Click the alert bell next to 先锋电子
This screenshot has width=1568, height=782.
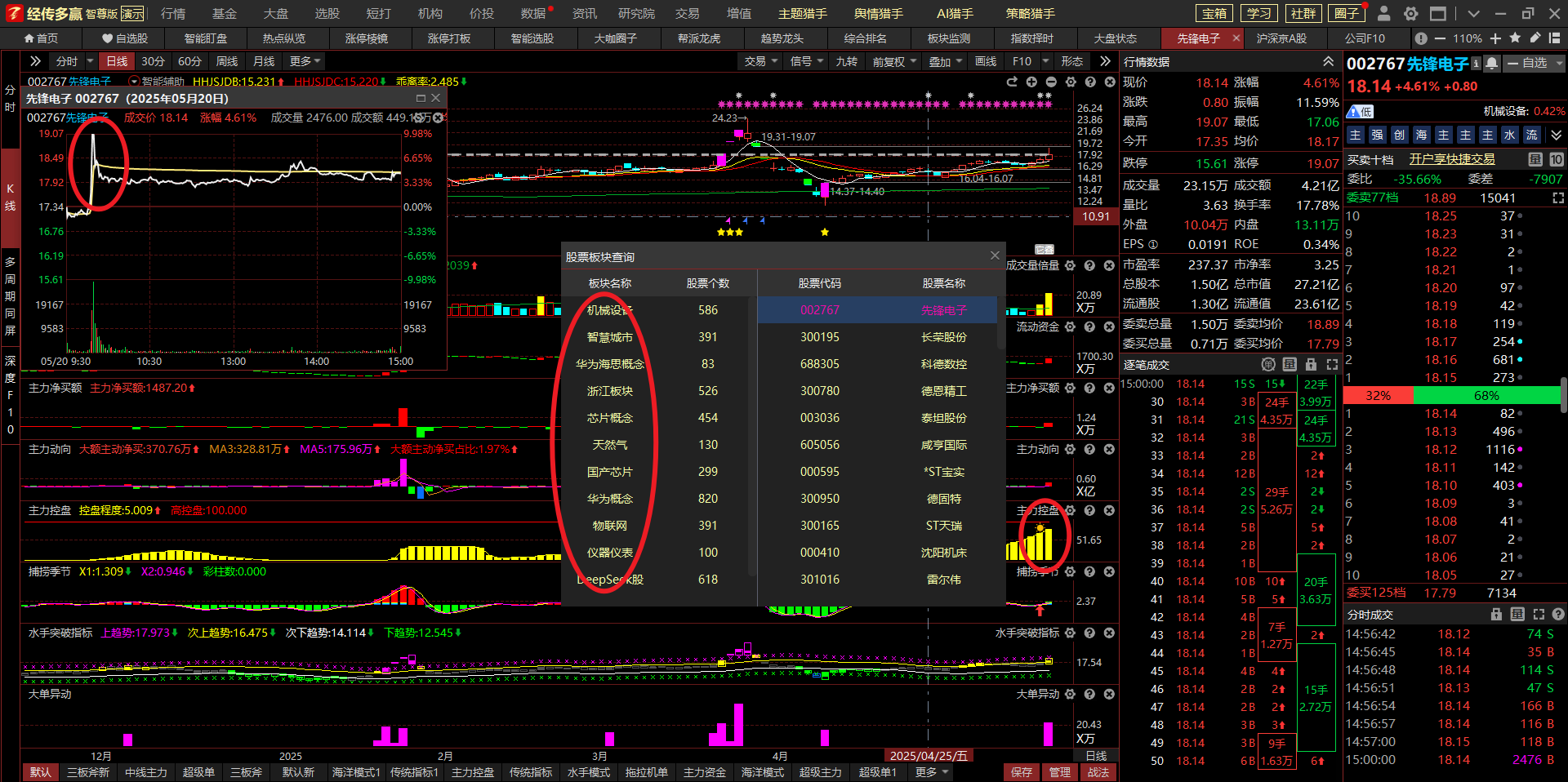point(1492,64)
